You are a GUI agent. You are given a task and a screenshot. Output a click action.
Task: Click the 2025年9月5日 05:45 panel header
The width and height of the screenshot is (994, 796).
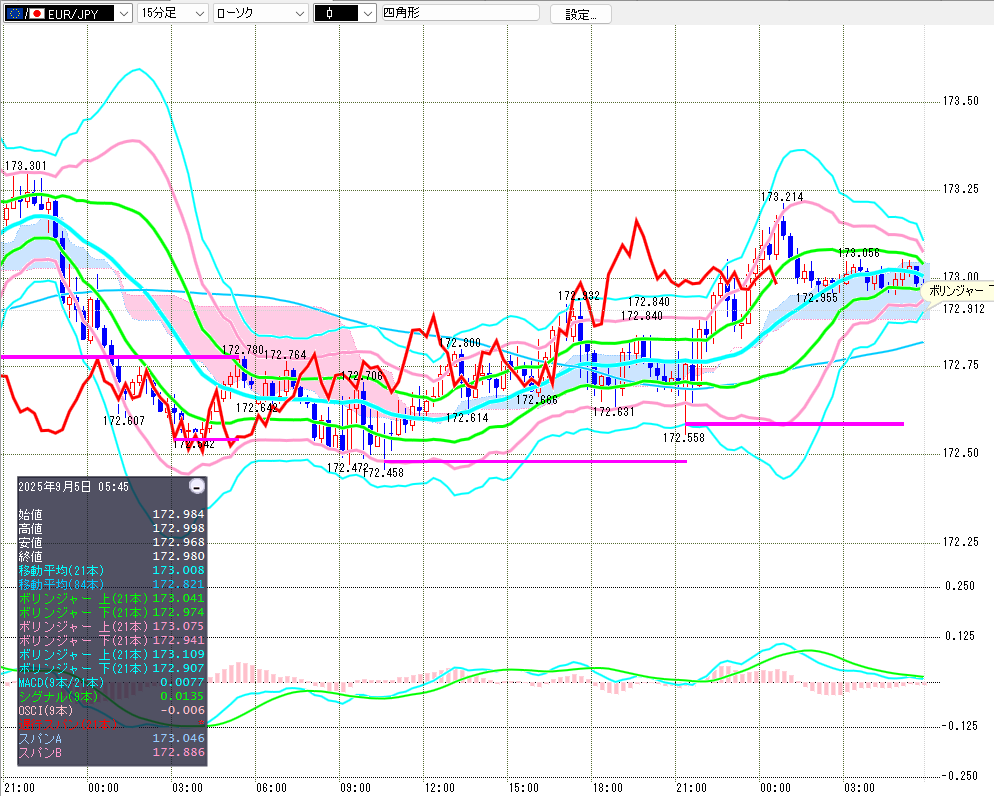pyautogui.click(x=74, y=487)
